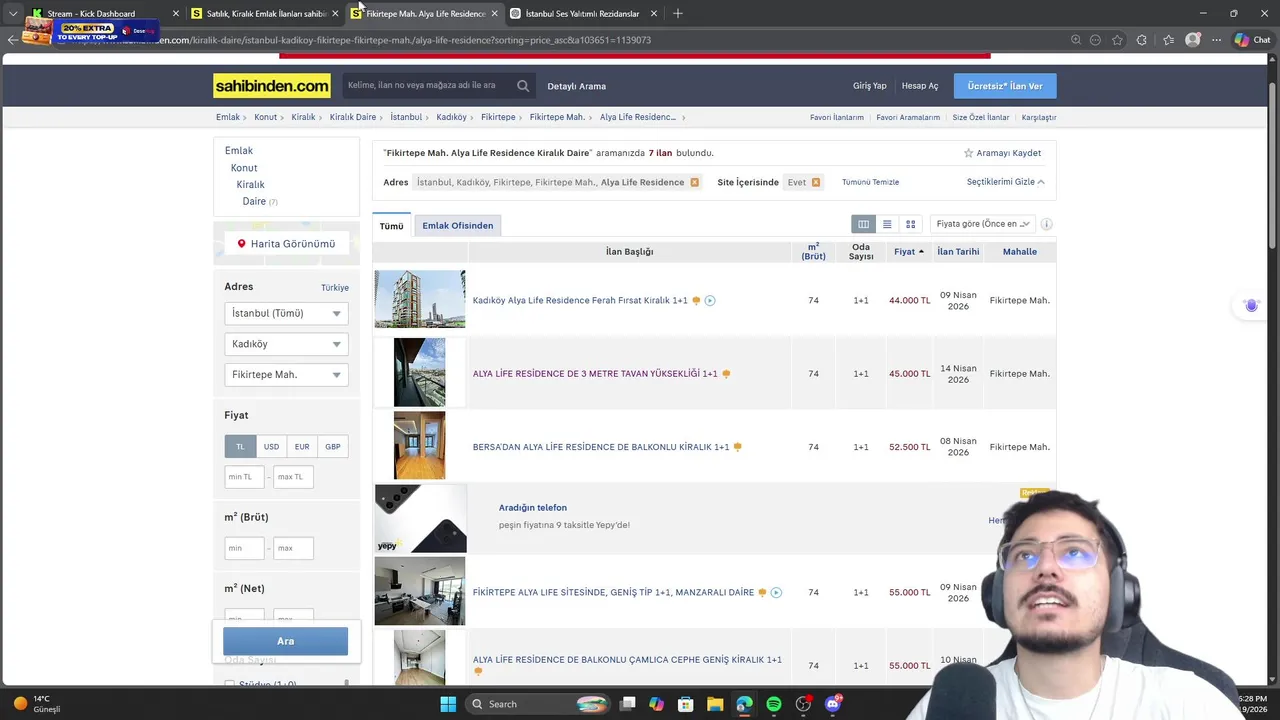Click the map pin Harita Görünümü icon

(x=241, y=243)
